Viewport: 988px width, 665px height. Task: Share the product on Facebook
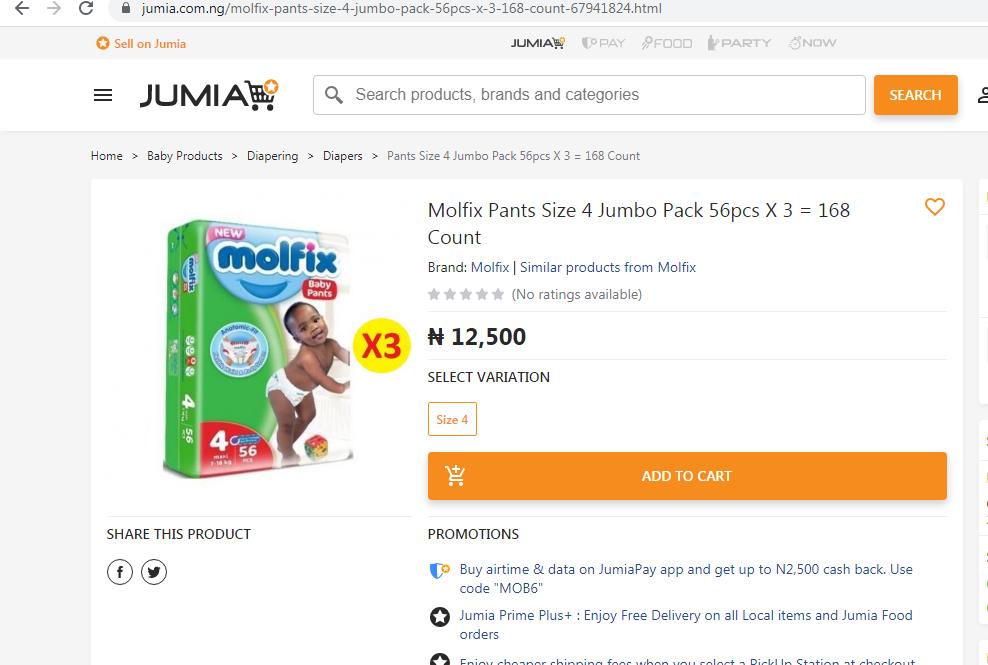click(120, 572)
